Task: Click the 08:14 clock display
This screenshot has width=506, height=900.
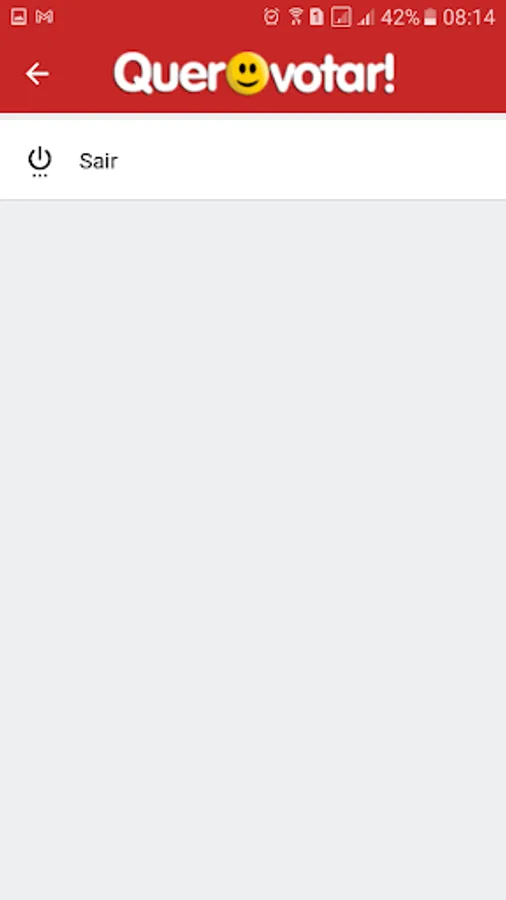Action: coord(469,18)
